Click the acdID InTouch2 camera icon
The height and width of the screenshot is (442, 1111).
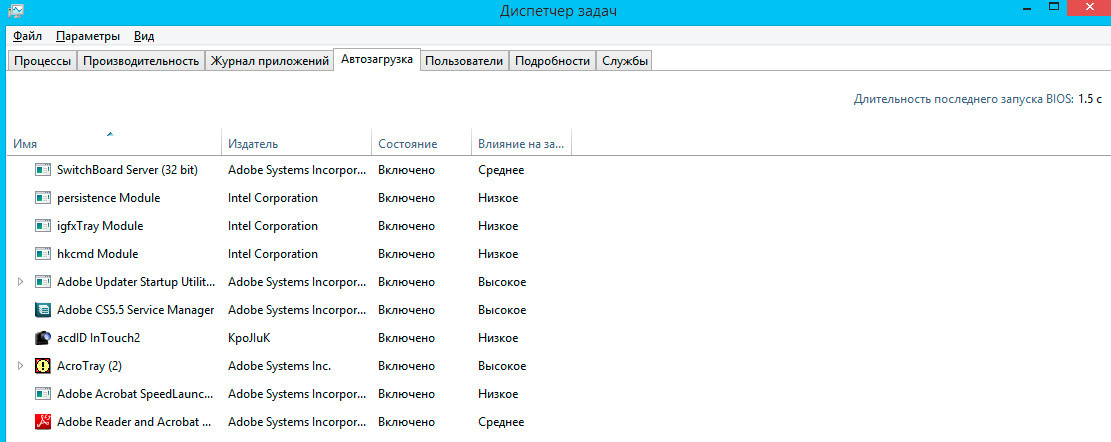point(43,338)
